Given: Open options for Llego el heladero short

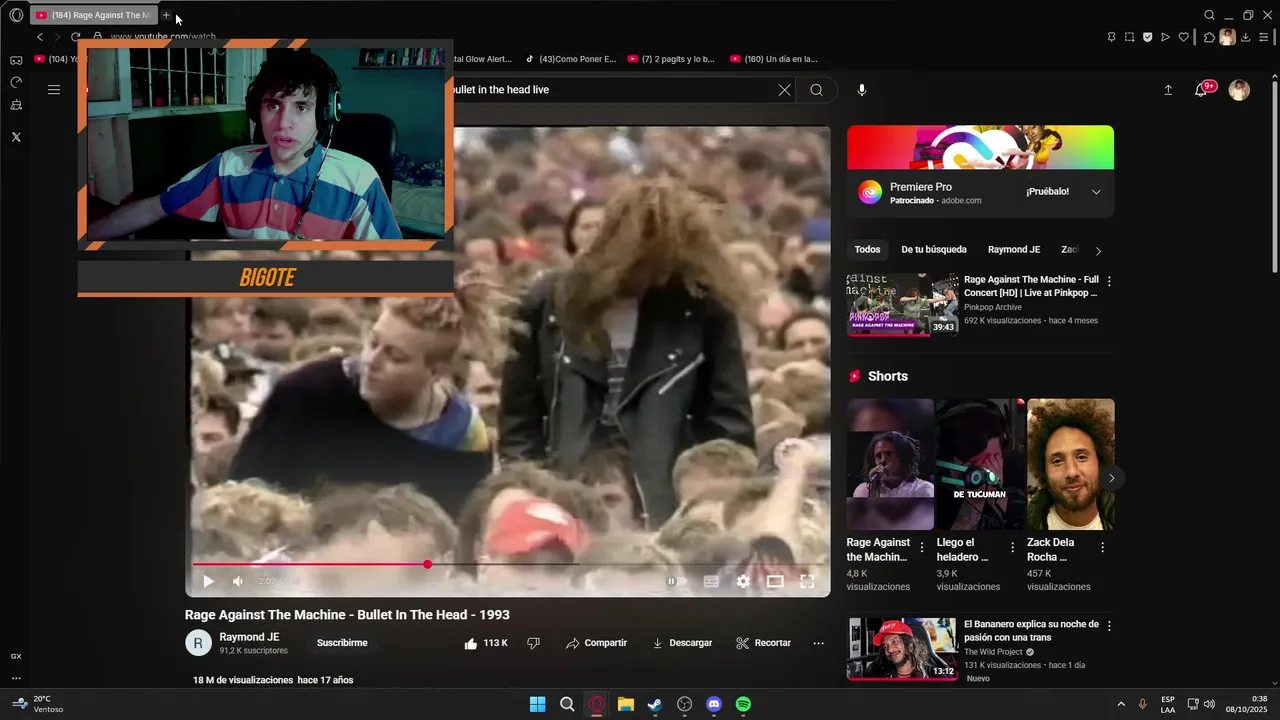Looking at the screenshot, I should pyautogui.click(x=1012, y=547).
